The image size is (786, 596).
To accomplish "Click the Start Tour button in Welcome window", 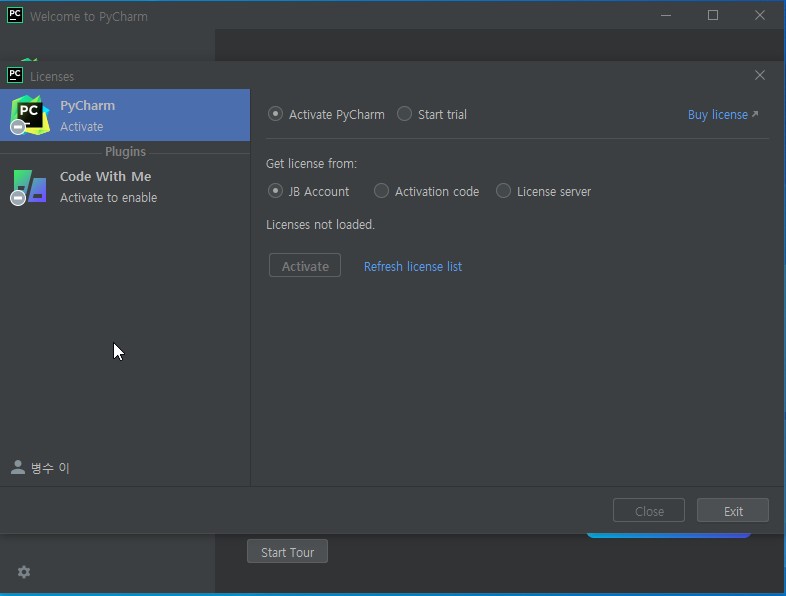I will [x=287, y=551].
